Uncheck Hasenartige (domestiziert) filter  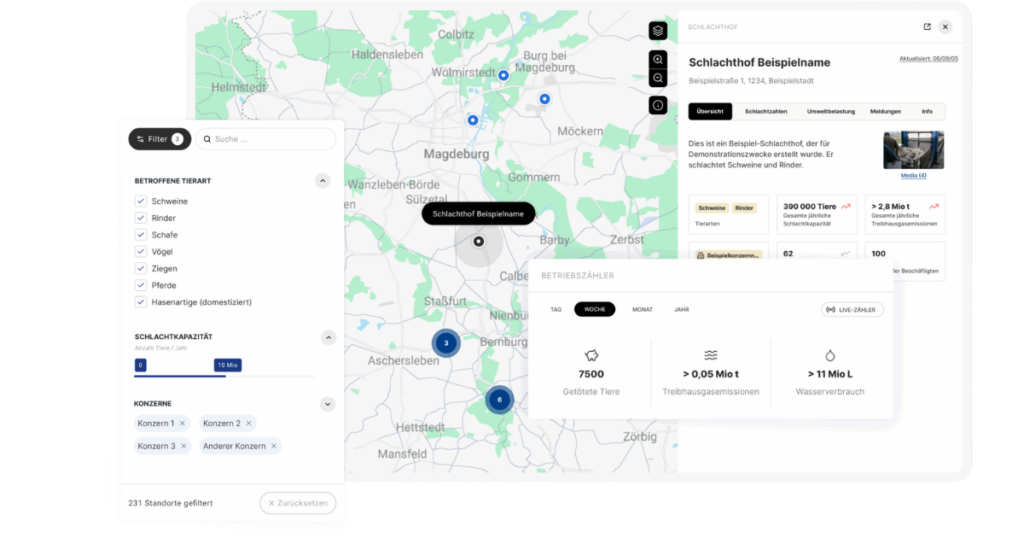pyautogui.click(x=141, y=302)
